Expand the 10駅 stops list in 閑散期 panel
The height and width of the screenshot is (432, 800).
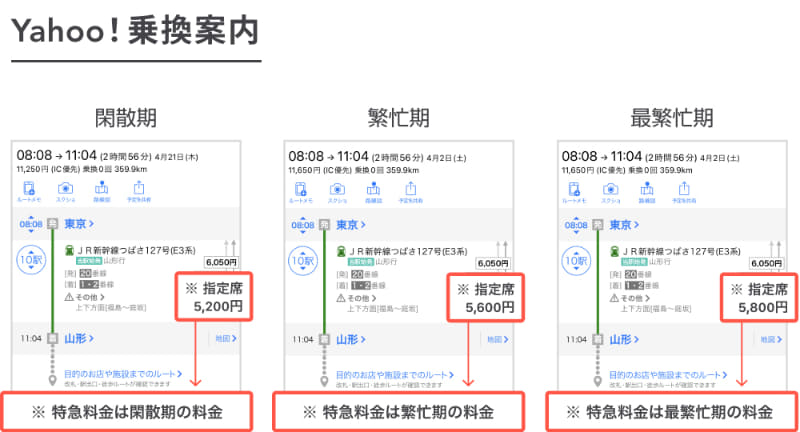tap(31, 260)
